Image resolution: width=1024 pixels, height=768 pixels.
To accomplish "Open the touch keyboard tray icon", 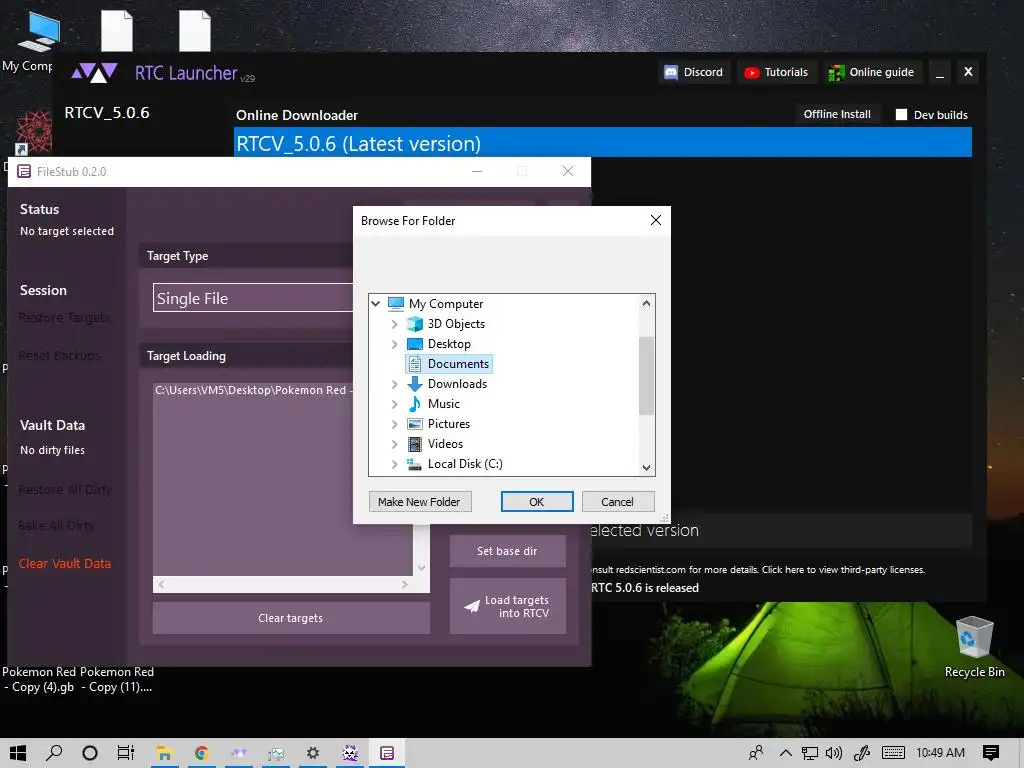I will click(x=893, y=753).
